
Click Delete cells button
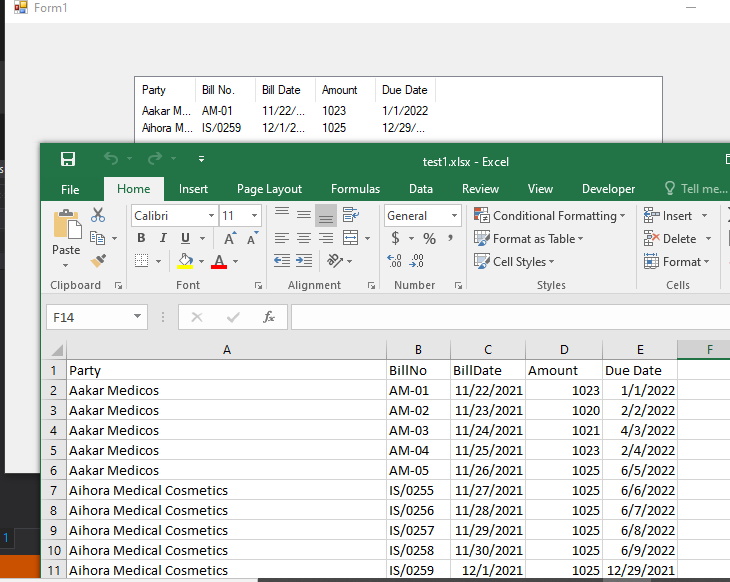[x=670, y=238]
